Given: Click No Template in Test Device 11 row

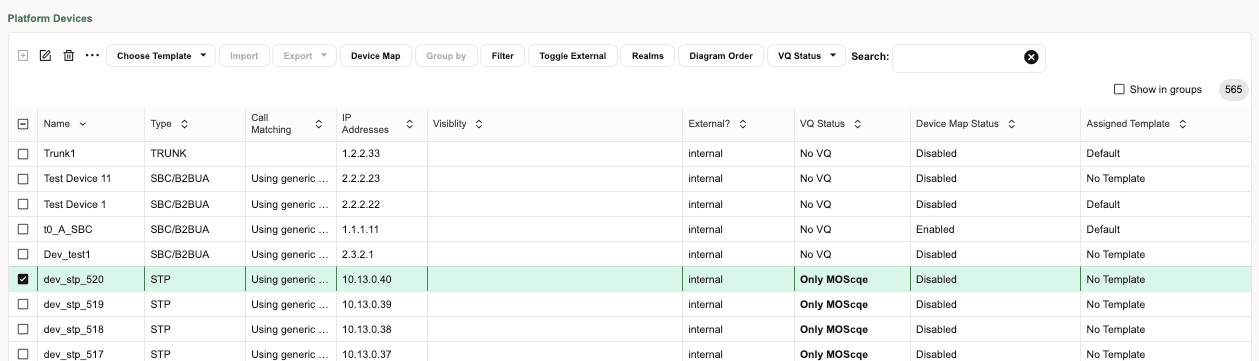Looking at the screenshot, I should [x=1116, y=179].
